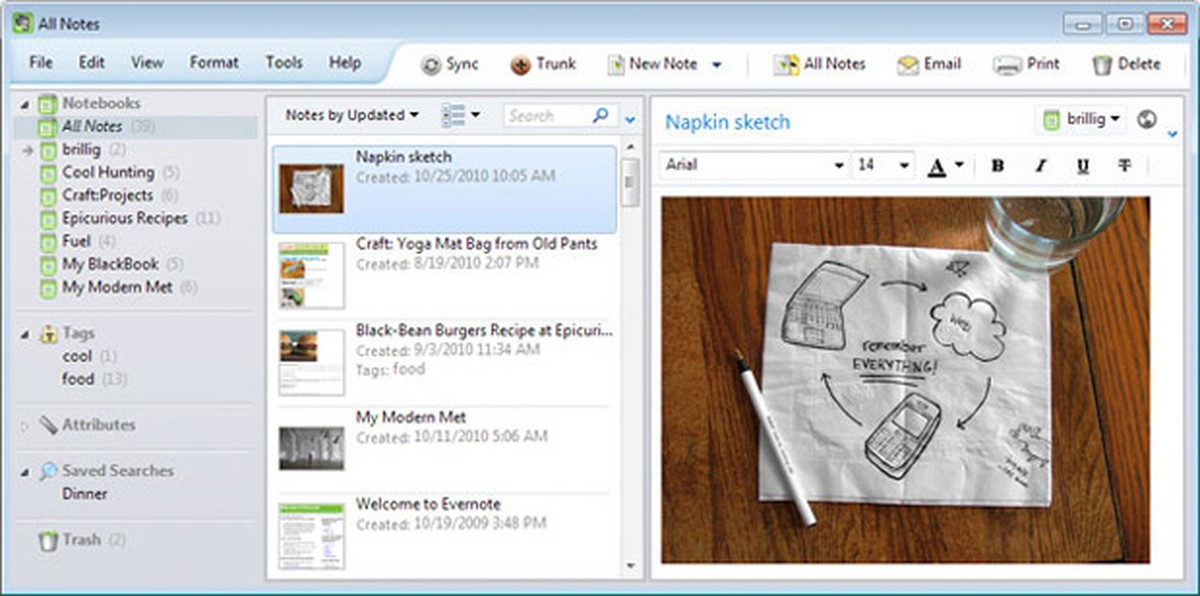Create a note with the New Note button
The height and width of the screenshot is (596, 1200).
(x=653, y=64)
